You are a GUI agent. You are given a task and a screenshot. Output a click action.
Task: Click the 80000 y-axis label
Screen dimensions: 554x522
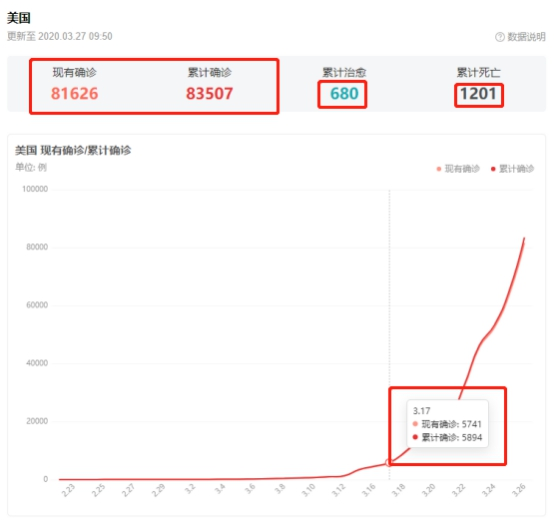click(37, 247)
